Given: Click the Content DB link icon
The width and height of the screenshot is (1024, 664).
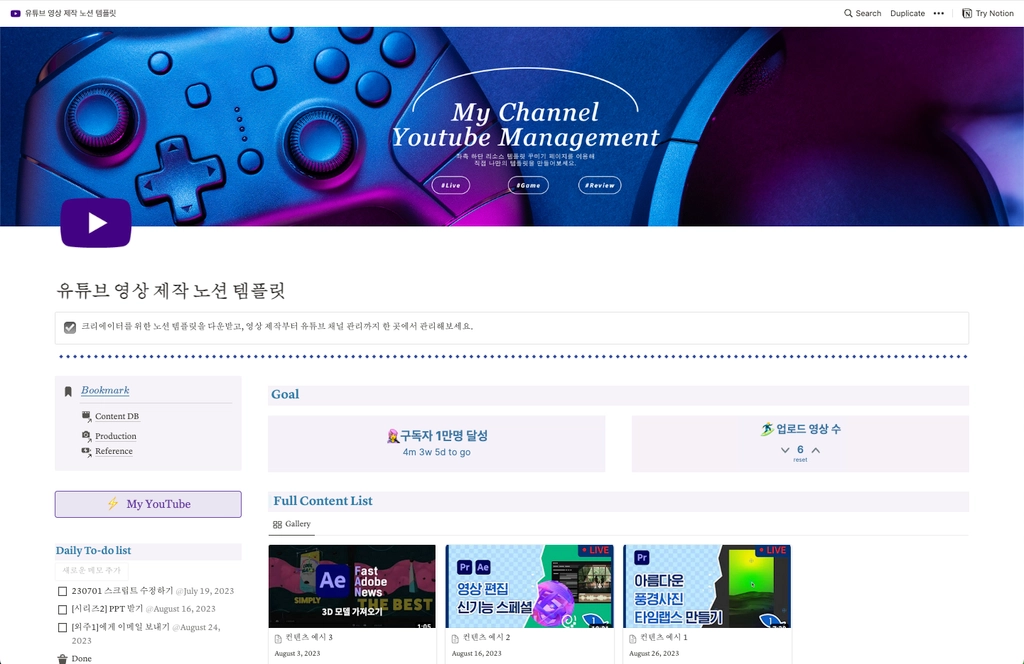Looking at the screenshot, I should 86,417.
